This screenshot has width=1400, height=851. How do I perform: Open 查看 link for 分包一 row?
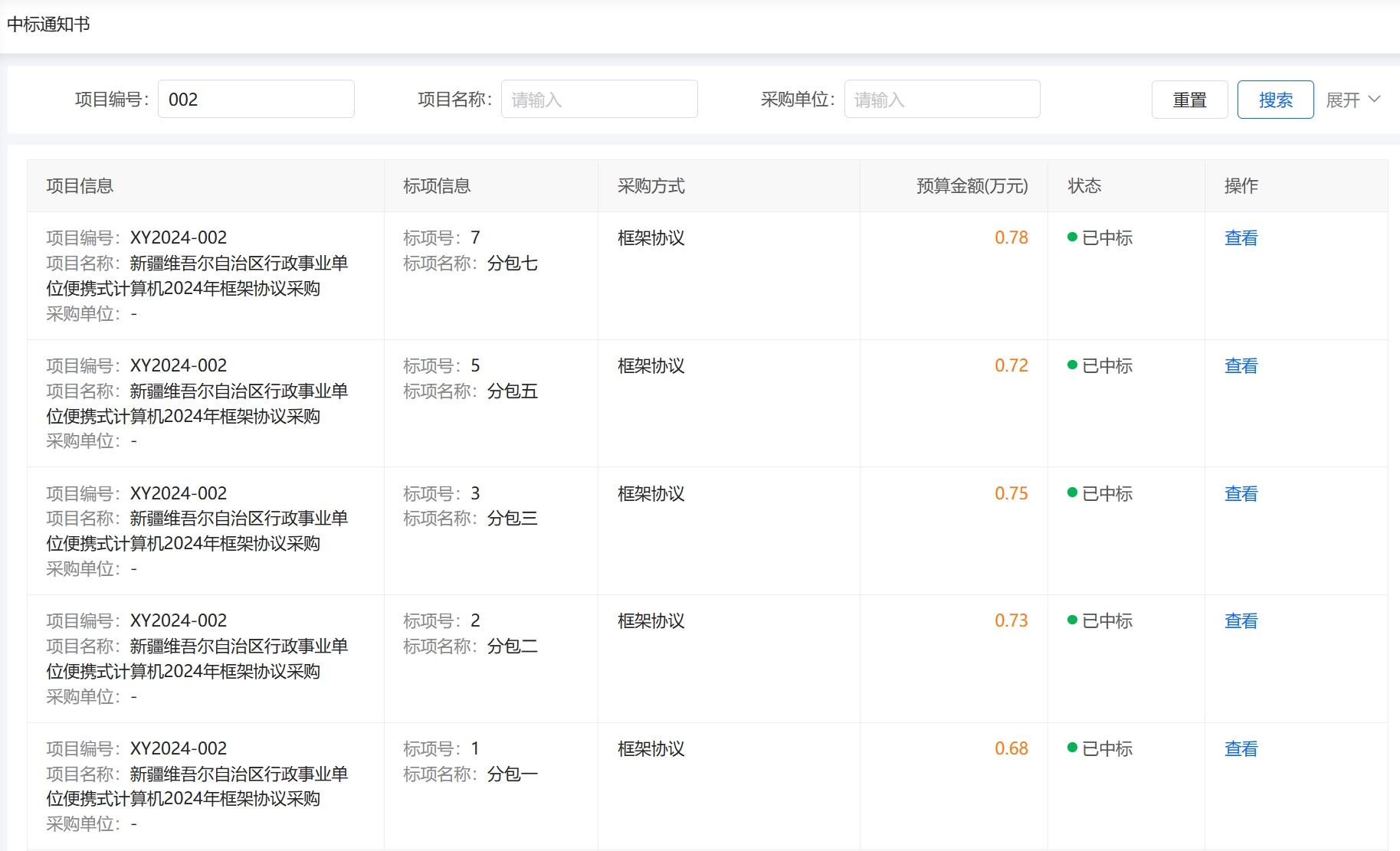tap(1241, 749)
